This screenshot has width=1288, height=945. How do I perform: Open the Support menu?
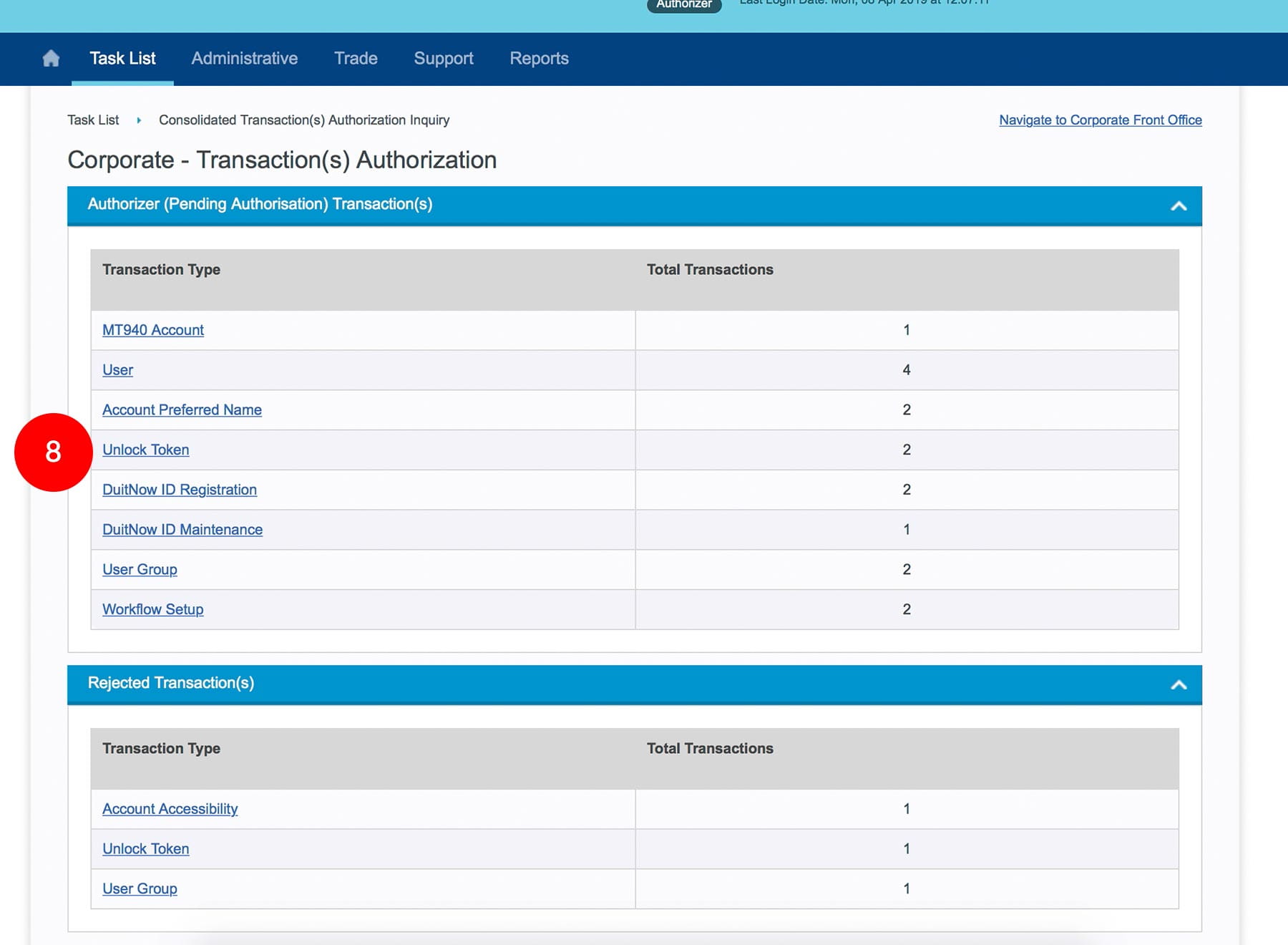click(443, 59)
